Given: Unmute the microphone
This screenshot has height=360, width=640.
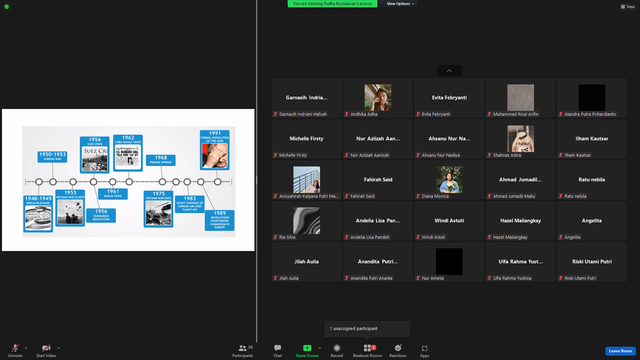Looking at the screenshot, I should pyautogui.click(x=15, y=350).
